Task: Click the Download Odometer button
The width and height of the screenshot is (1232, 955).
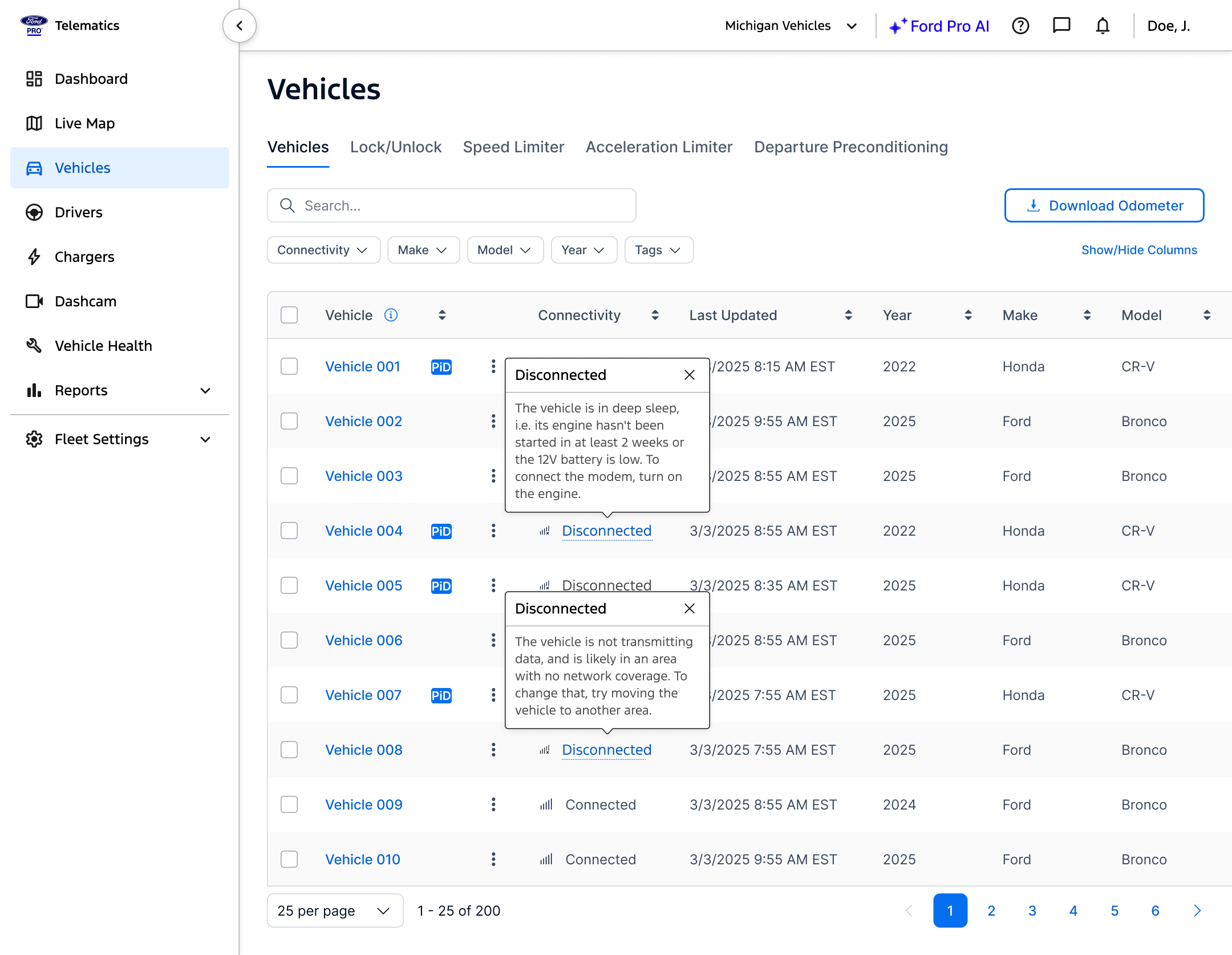Action: [1104, 205]
